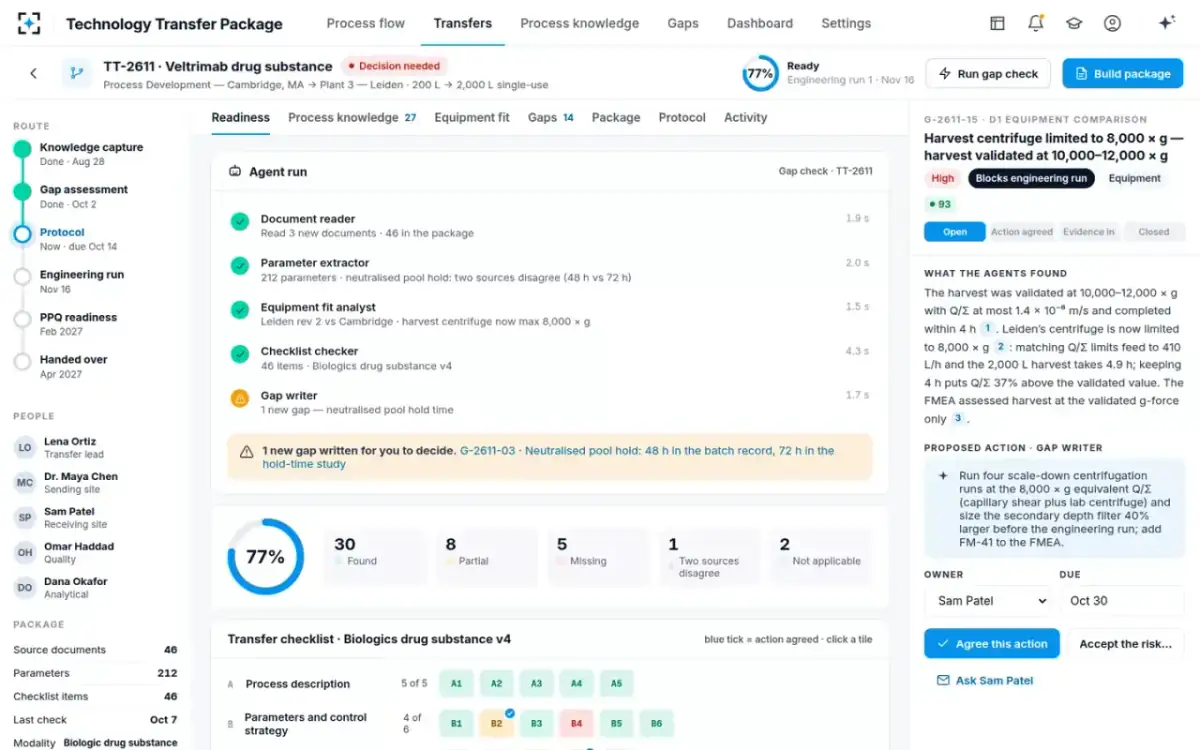Click the MC avatar for Dr. Maya Chen
The width and height of the screenshot is (1200, 750).
point(24,483)
